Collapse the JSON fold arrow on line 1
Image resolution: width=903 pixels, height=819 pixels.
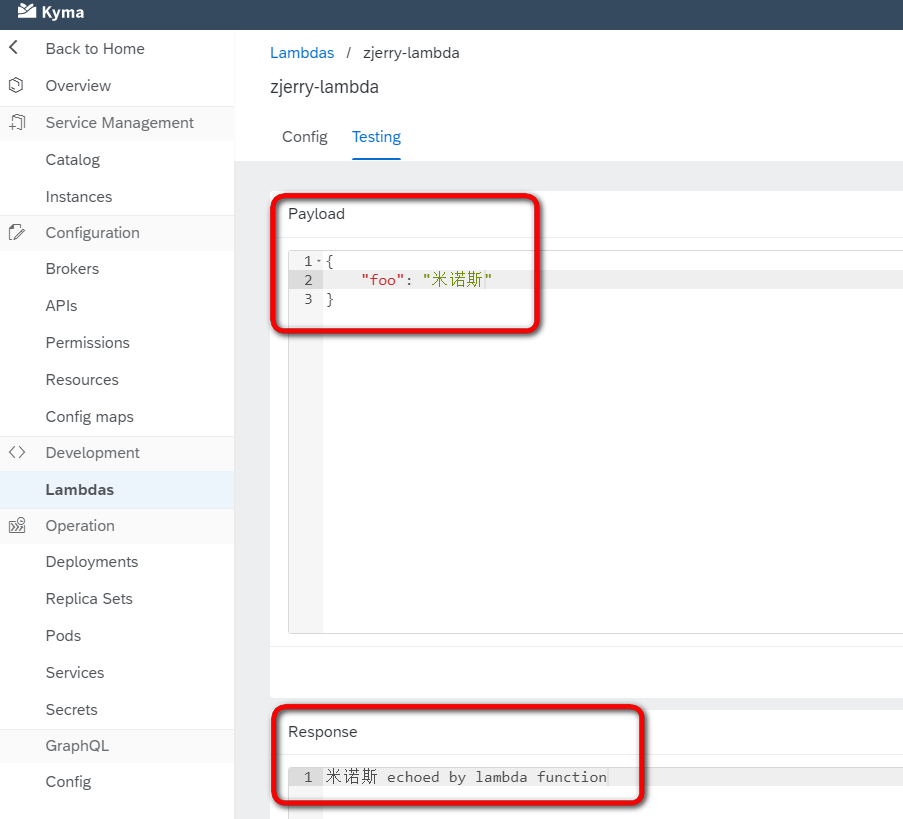click(x=318, y=261)
